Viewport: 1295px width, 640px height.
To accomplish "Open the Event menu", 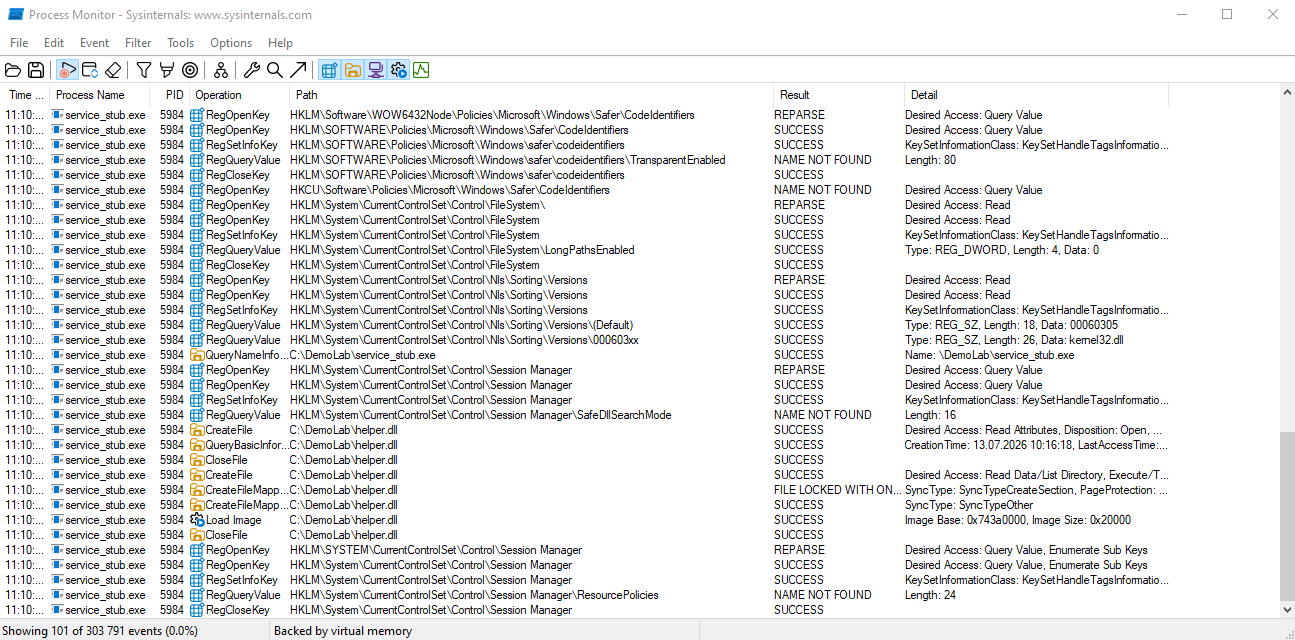I will (x=95, y=43).
